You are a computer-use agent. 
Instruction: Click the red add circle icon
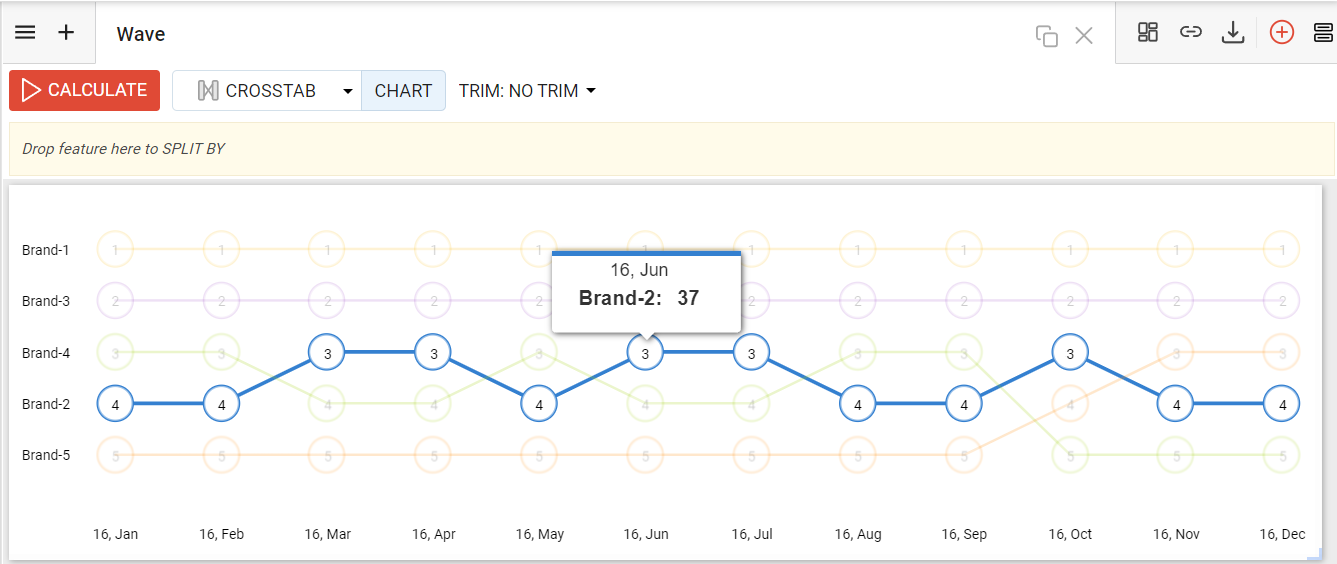[1281, 33]
